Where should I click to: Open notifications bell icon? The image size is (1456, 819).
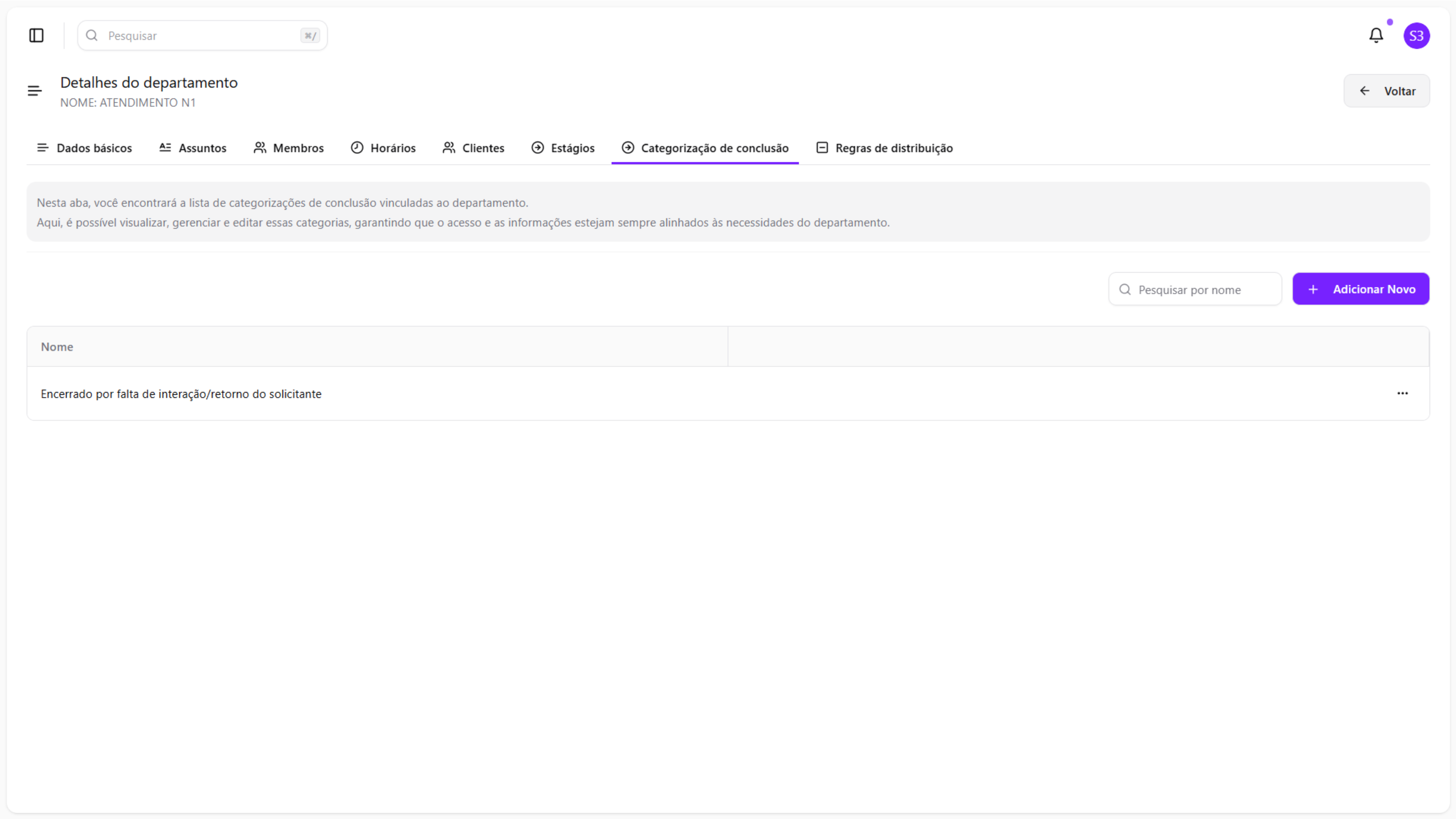(x=1376, y=36)
